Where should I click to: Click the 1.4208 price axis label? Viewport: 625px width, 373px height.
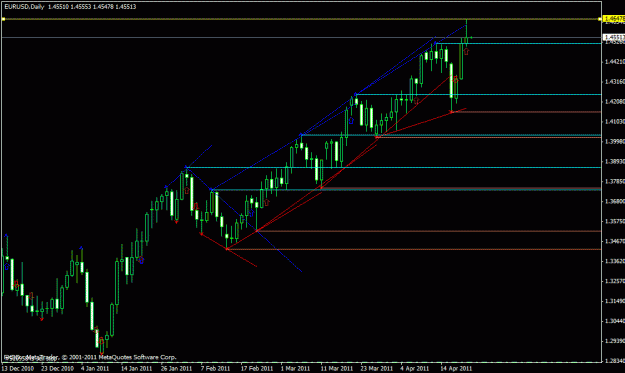point(615,102)
